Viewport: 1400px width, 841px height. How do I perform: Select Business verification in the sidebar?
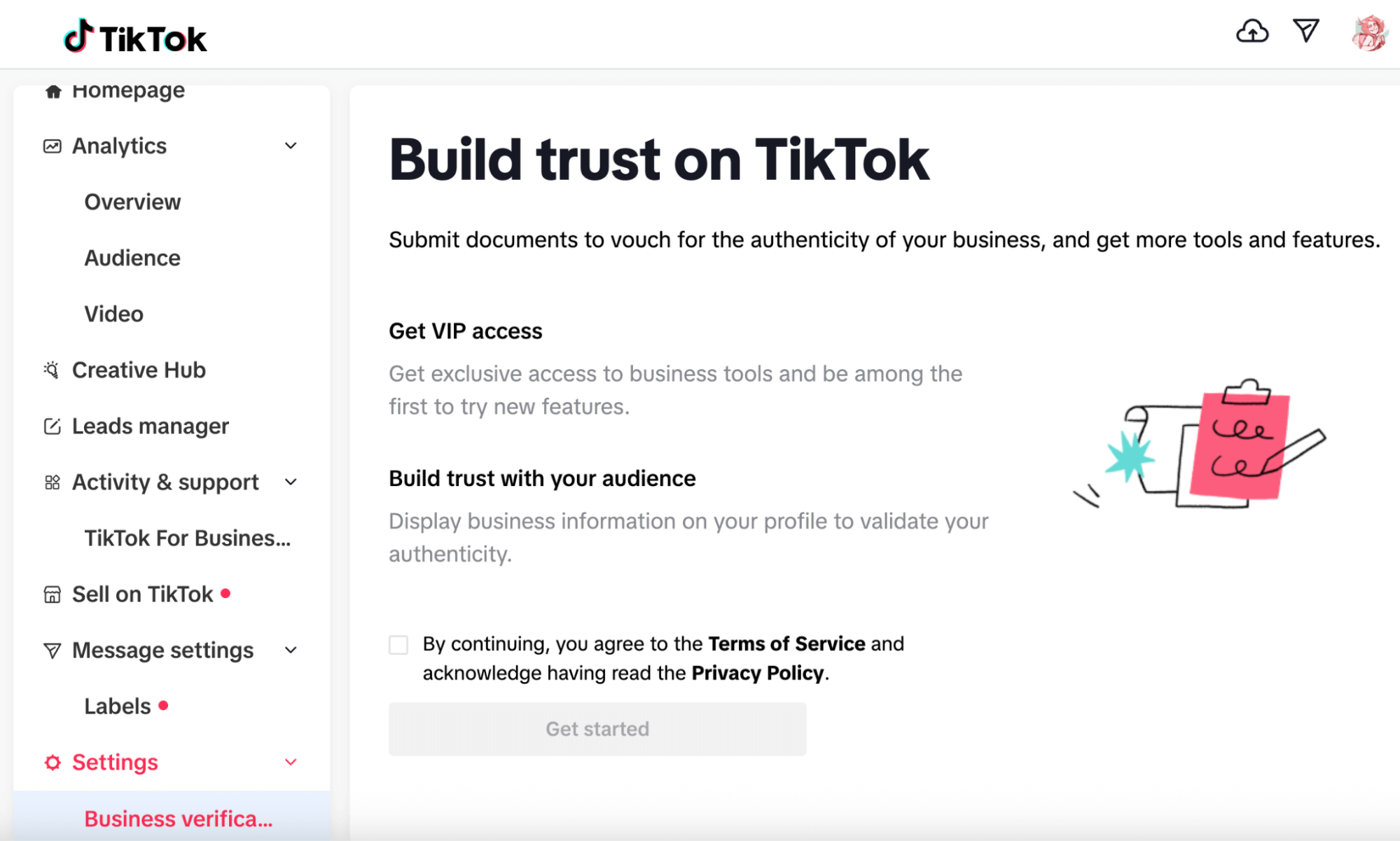pos(178,818)
